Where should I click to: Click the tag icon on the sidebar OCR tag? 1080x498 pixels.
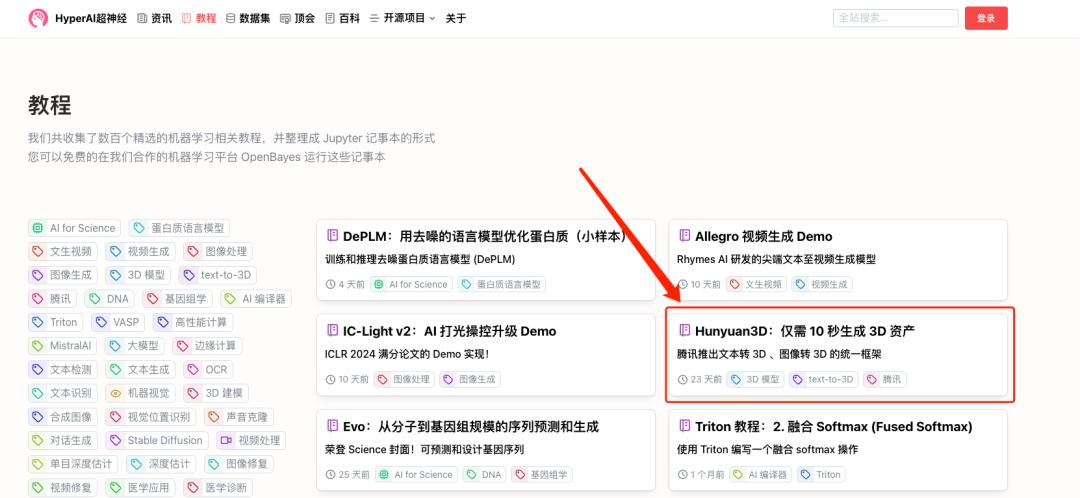[x=194, y=369]
